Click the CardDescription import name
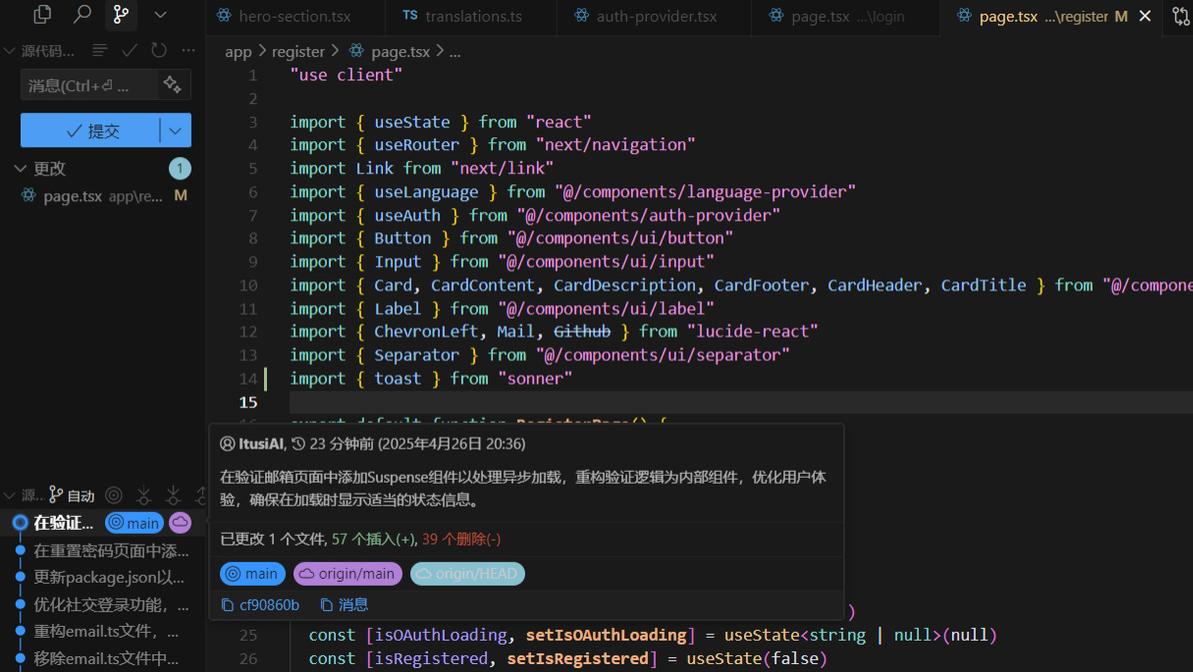Screen dimensions: 1193x672 click(625, 285)
